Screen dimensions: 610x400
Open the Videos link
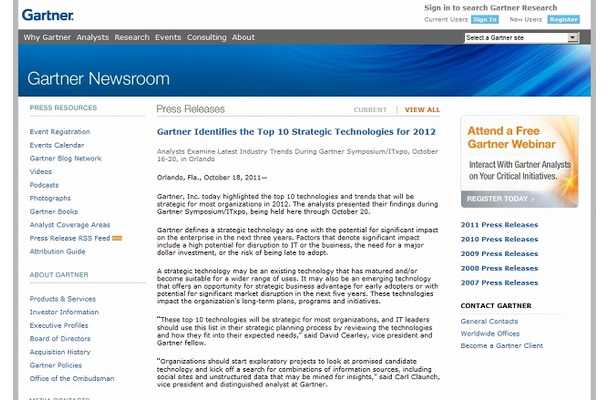41,172
